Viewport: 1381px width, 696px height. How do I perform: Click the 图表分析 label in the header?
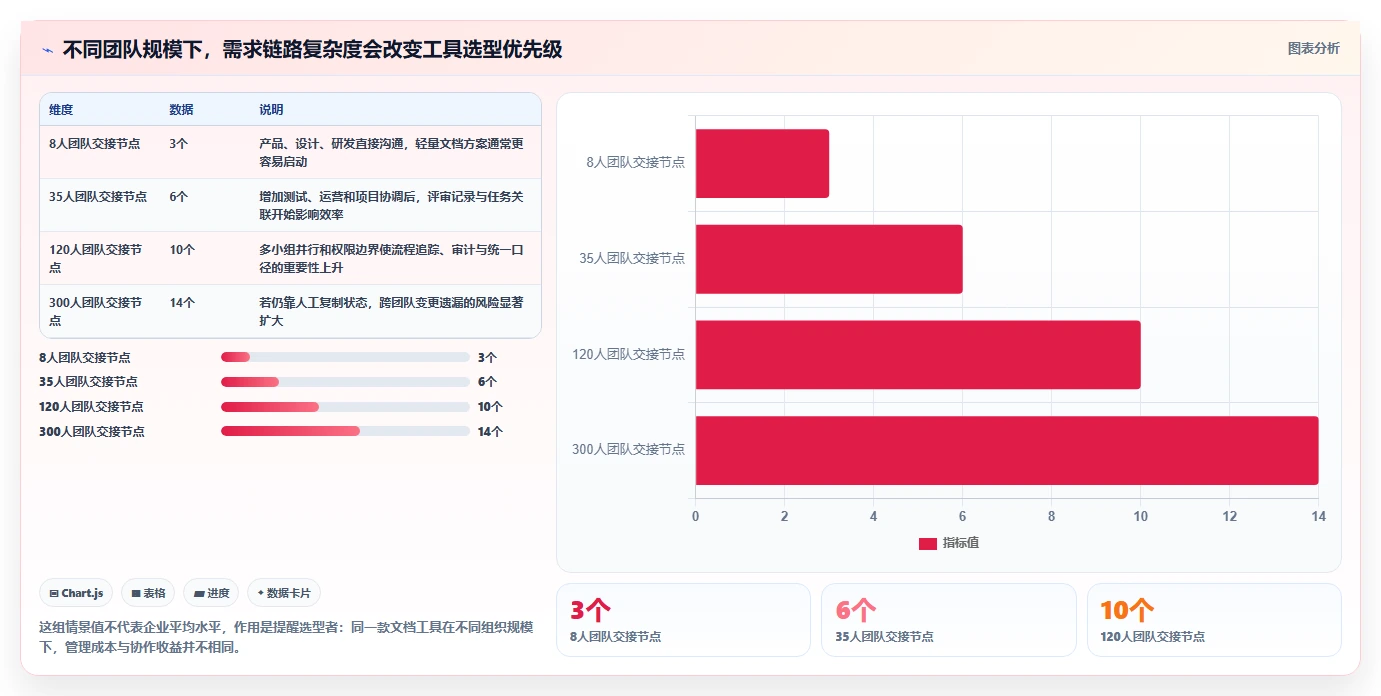pyautogui.click(x=1313, y=49)
